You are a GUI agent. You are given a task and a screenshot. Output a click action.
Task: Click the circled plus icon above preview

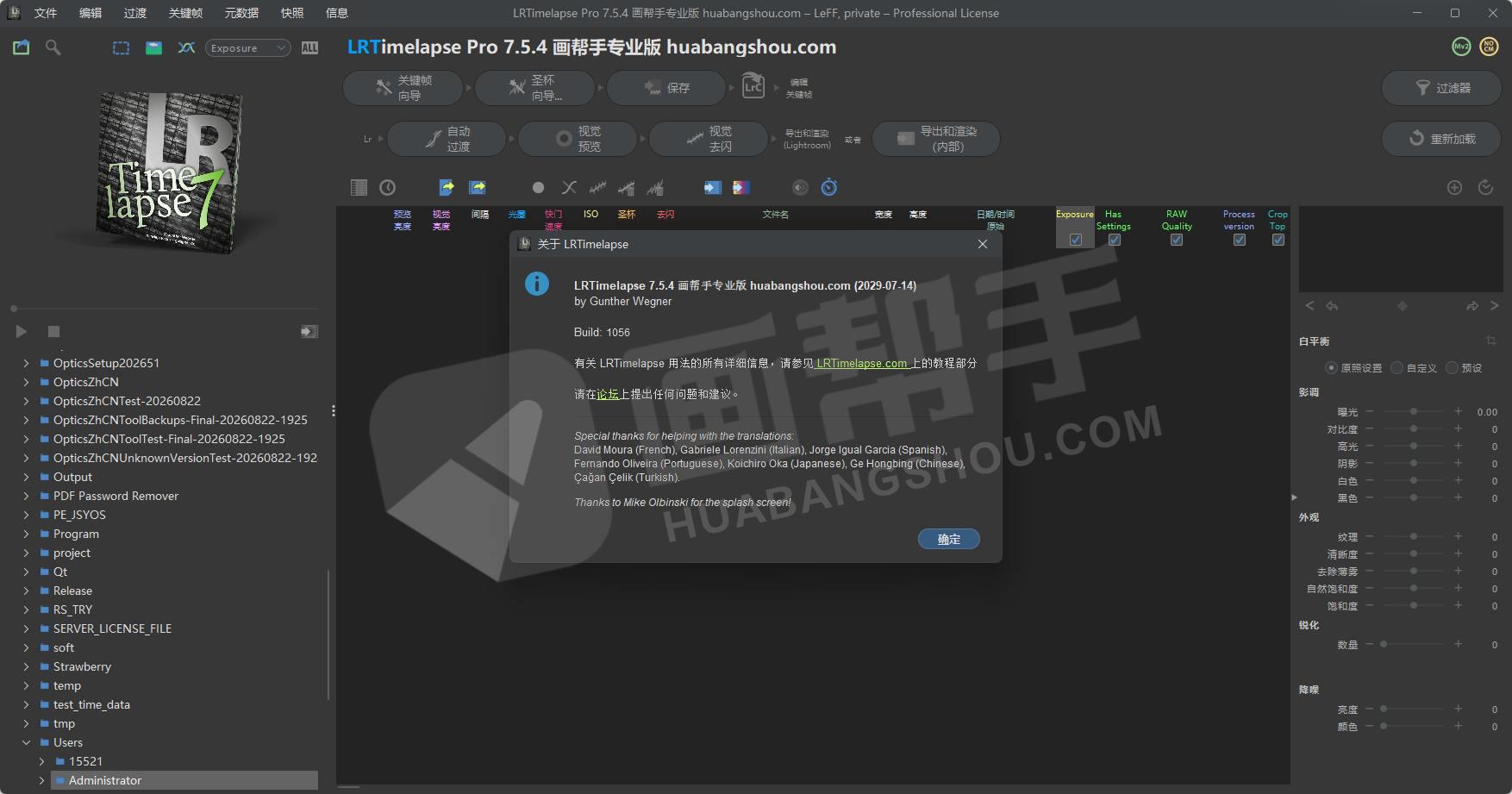point(1454,187)
